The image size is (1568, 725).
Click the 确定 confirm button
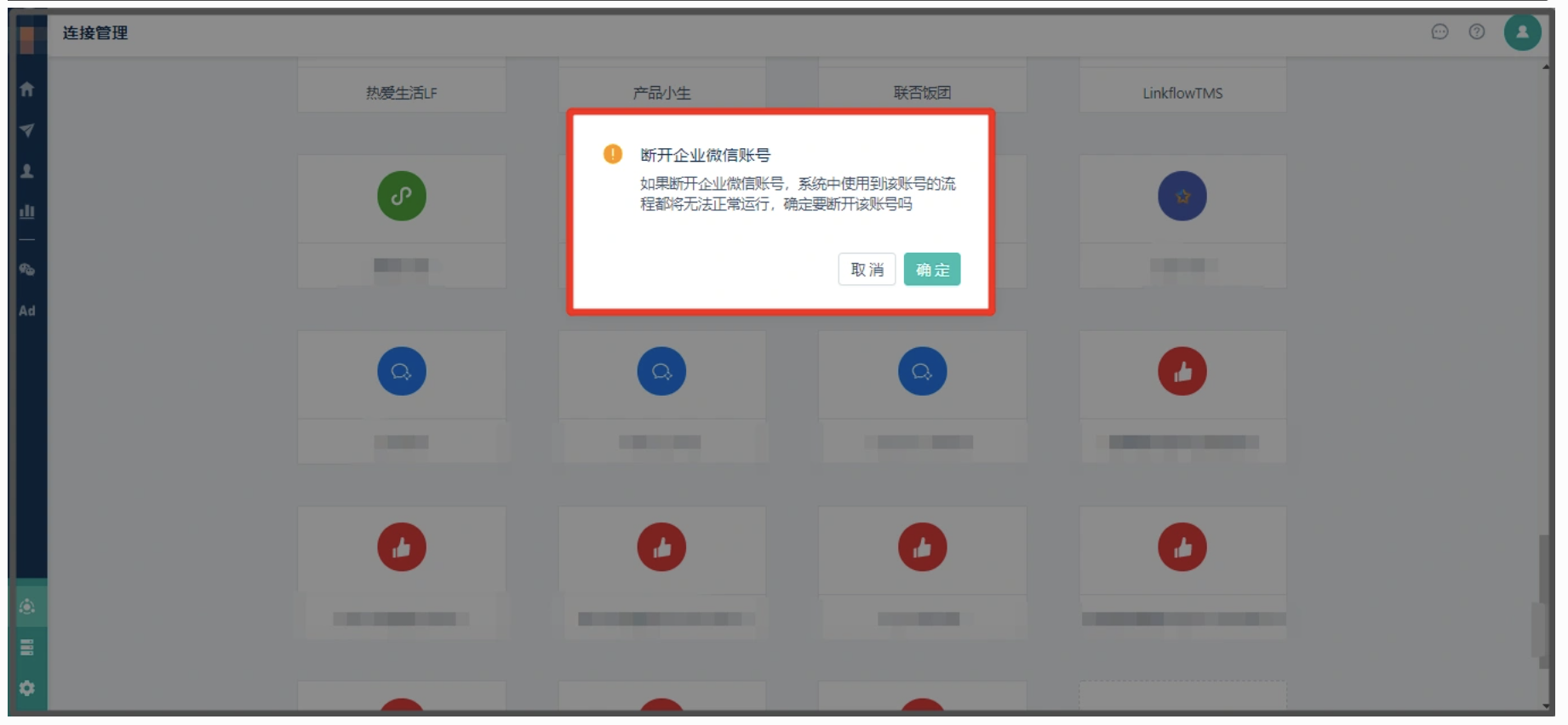(x=931, y=270)
